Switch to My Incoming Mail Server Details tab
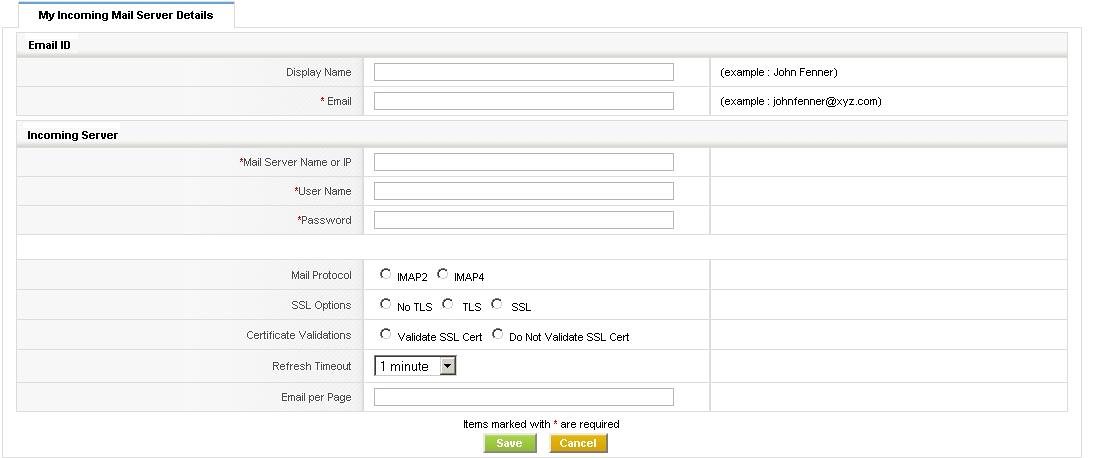The width and height of the screenshot is (1110, 458). 126,15
